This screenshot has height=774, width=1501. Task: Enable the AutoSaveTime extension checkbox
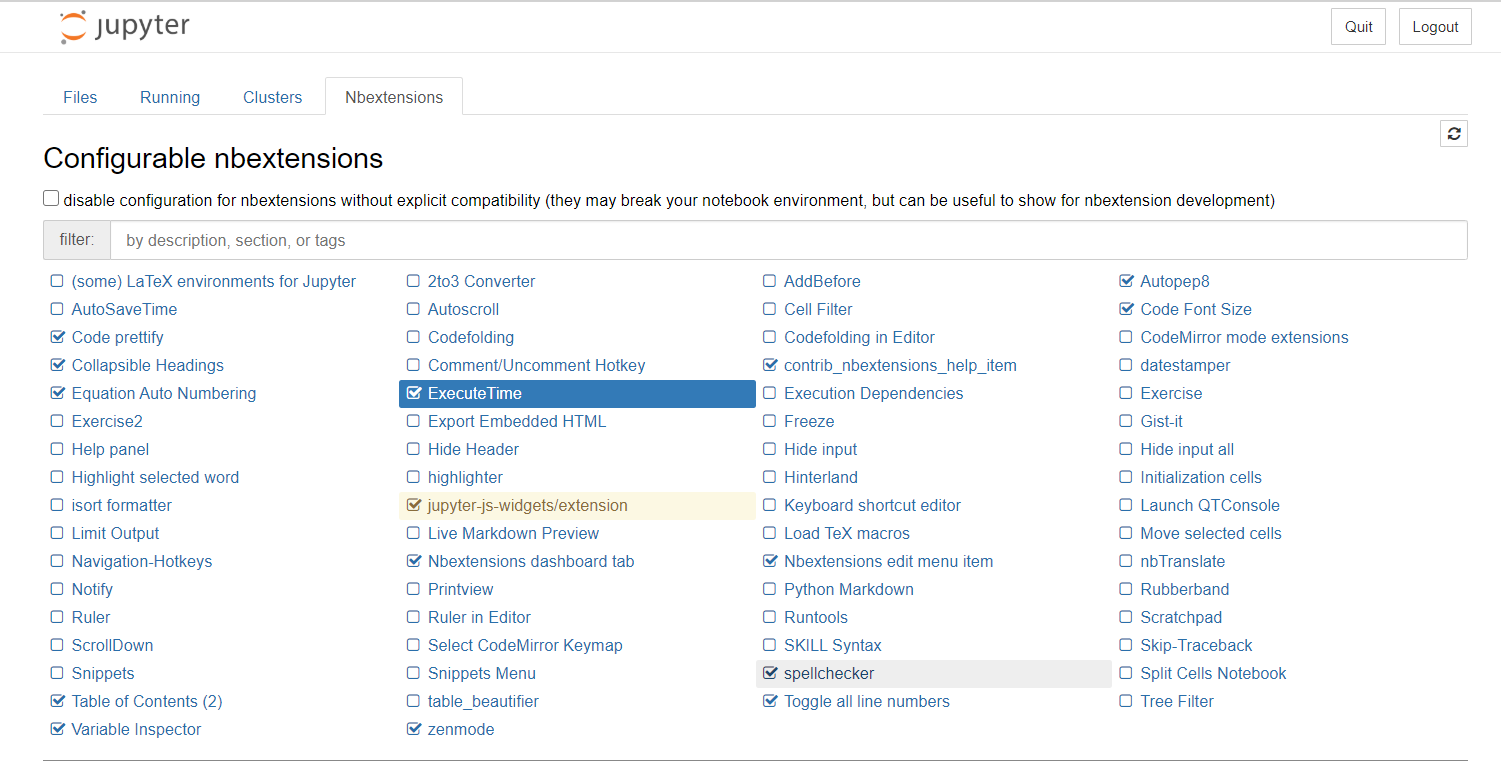click(57, 310)
